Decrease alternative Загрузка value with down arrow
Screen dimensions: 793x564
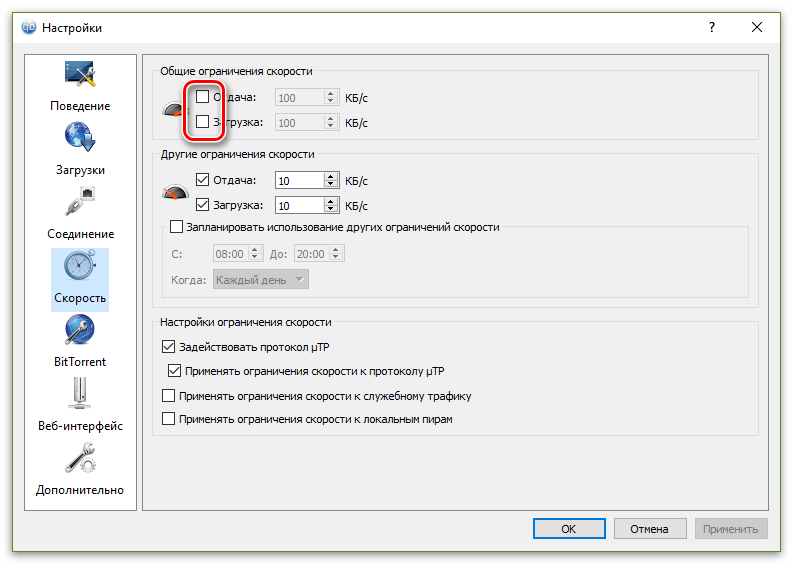pos(331,209)
